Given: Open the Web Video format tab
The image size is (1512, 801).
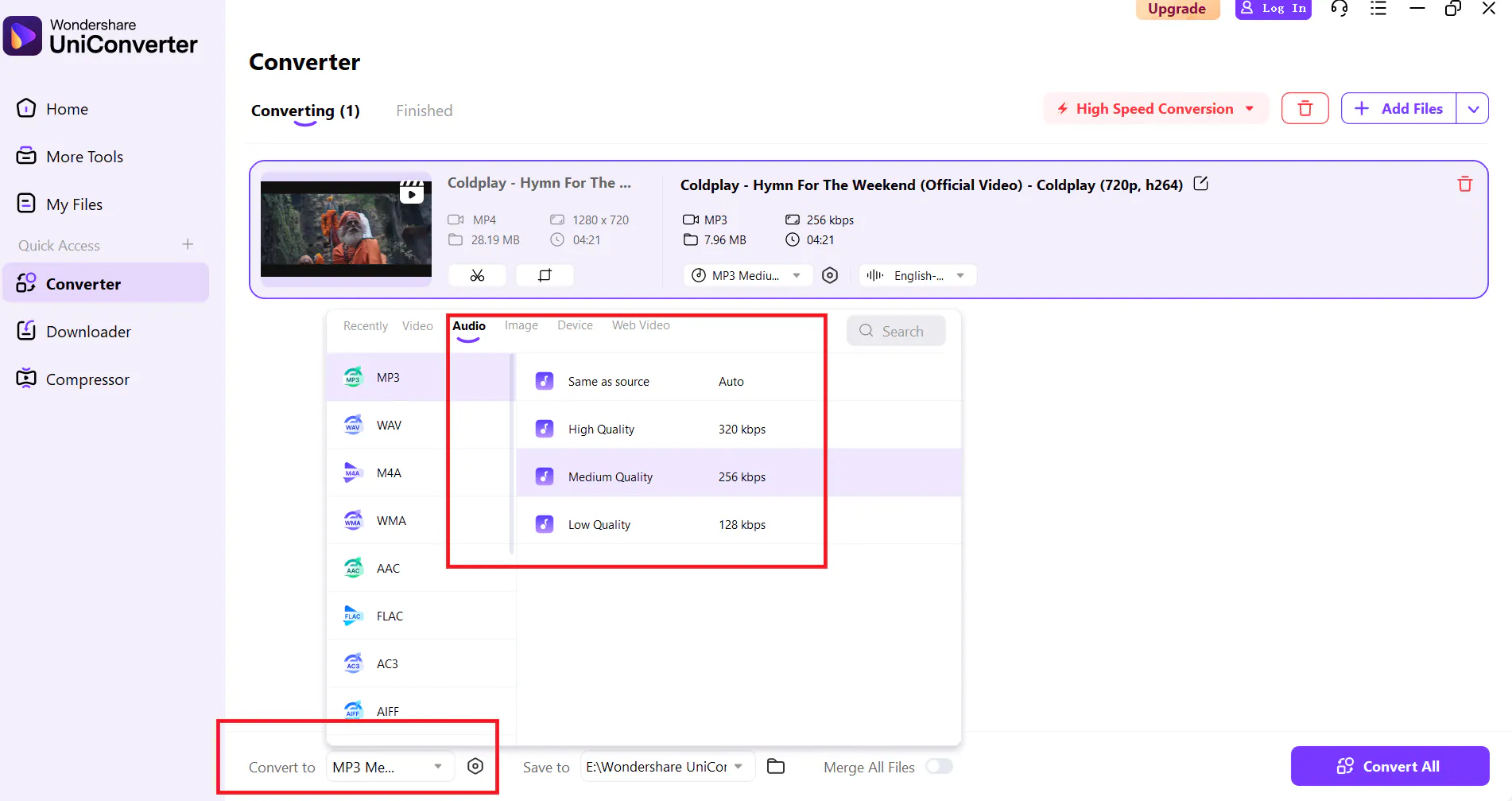Looking at the screenshot, I should 641,325.
